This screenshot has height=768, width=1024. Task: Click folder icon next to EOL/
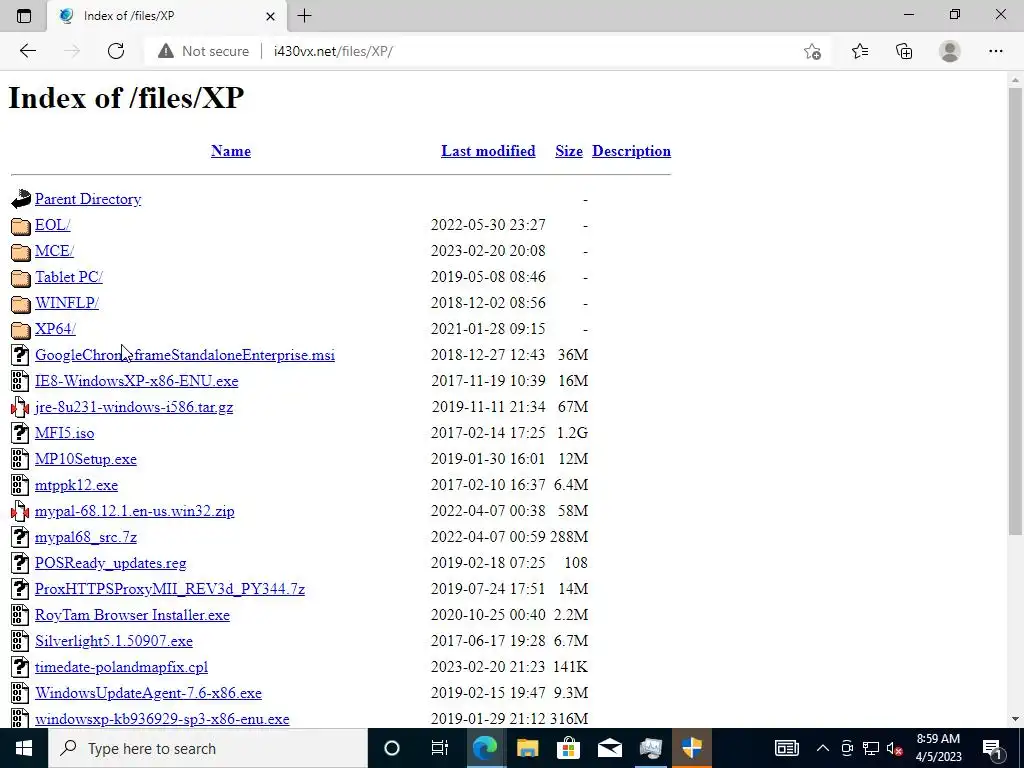click(x=20, y=226)
